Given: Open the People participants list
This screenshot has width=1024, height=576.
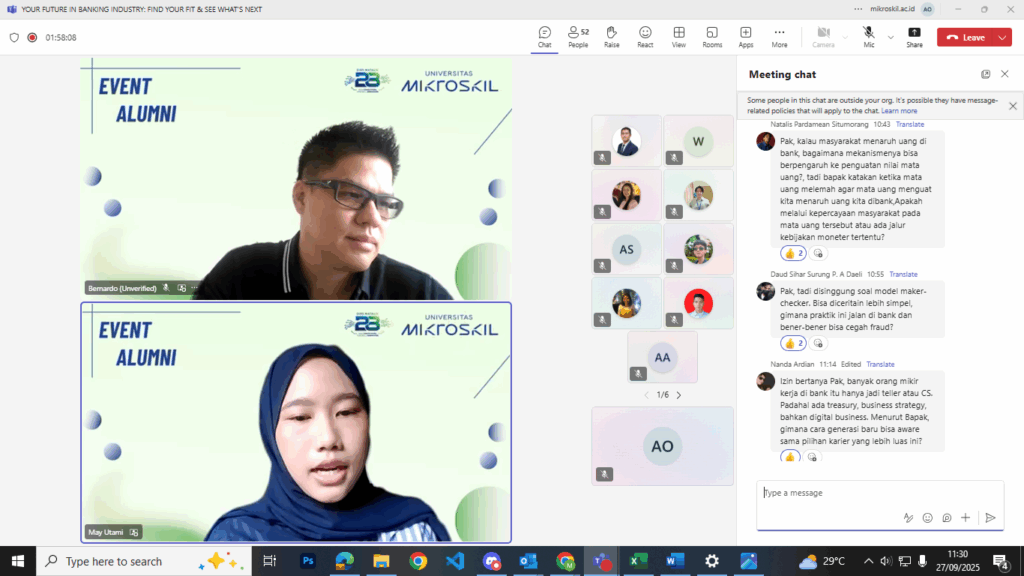Looking at the screenshot, I should [577, 37].
